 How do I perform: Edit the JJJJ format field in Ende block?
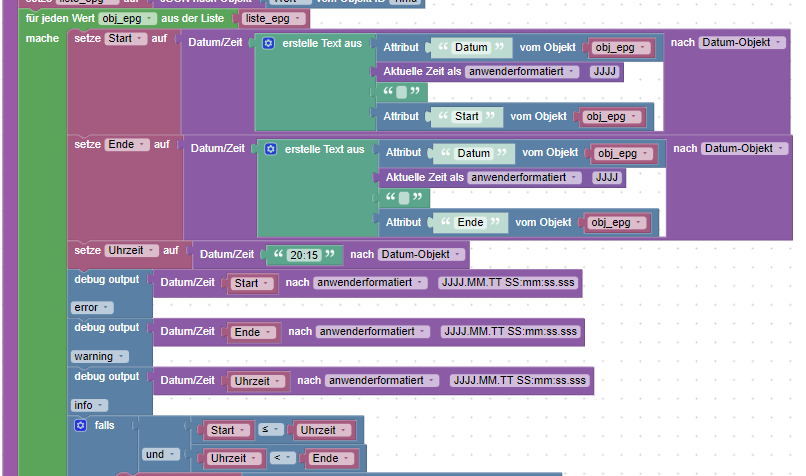pyautogui.click(x=607, y=177)
